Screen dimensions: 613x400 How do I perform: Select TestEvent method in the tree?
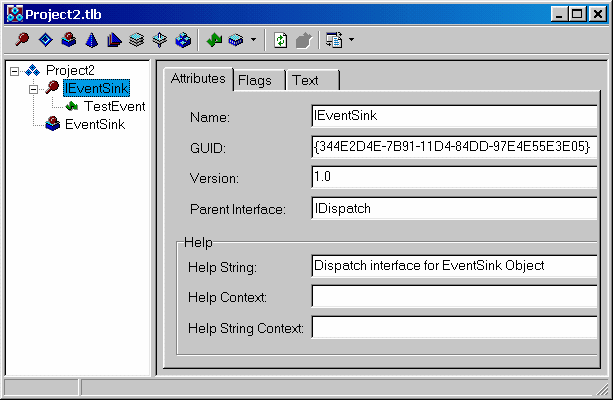pyautogui.click(x=114, y=106)
